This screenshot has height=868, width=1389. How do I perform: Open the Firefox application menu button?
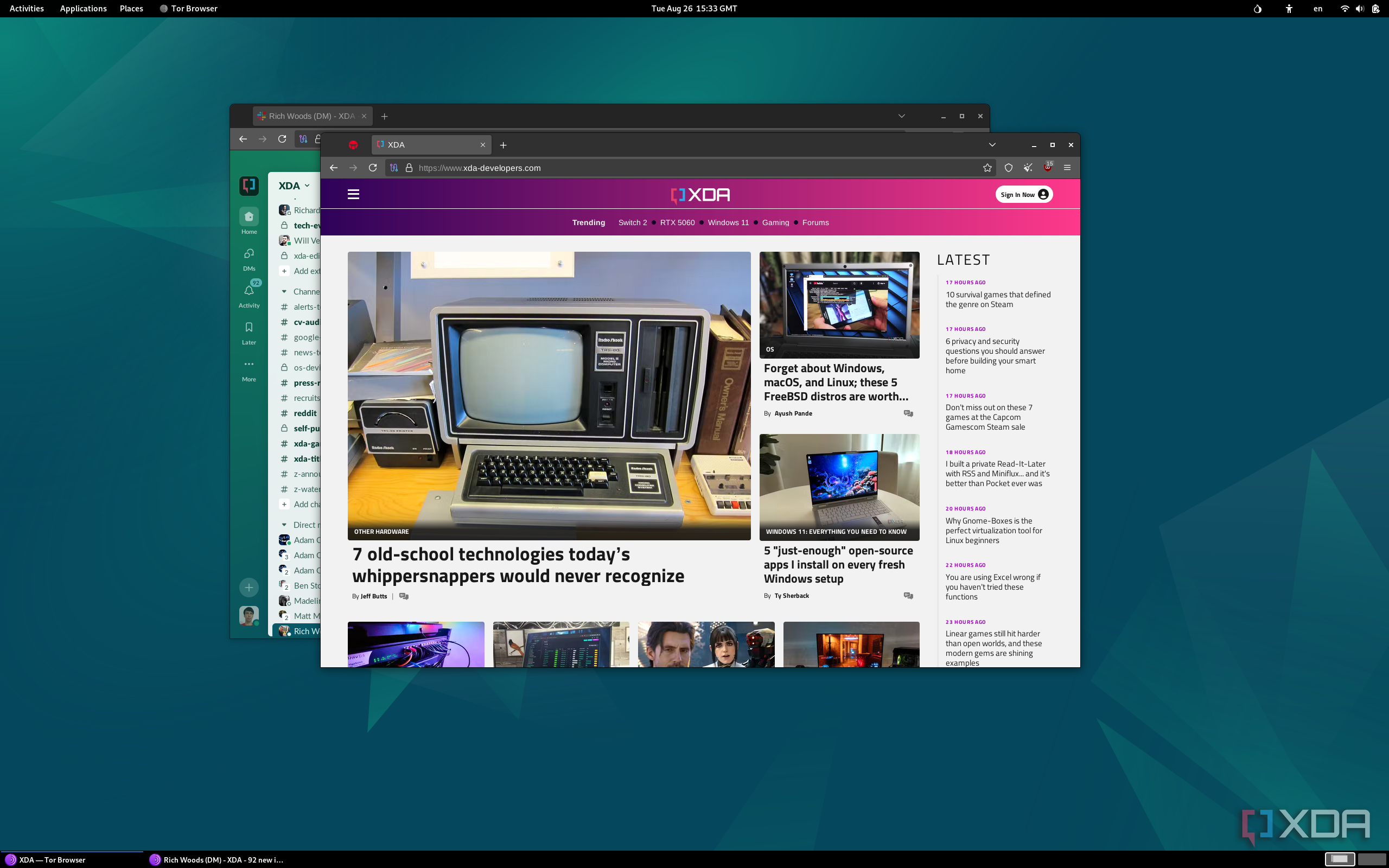pos(1068,168)
